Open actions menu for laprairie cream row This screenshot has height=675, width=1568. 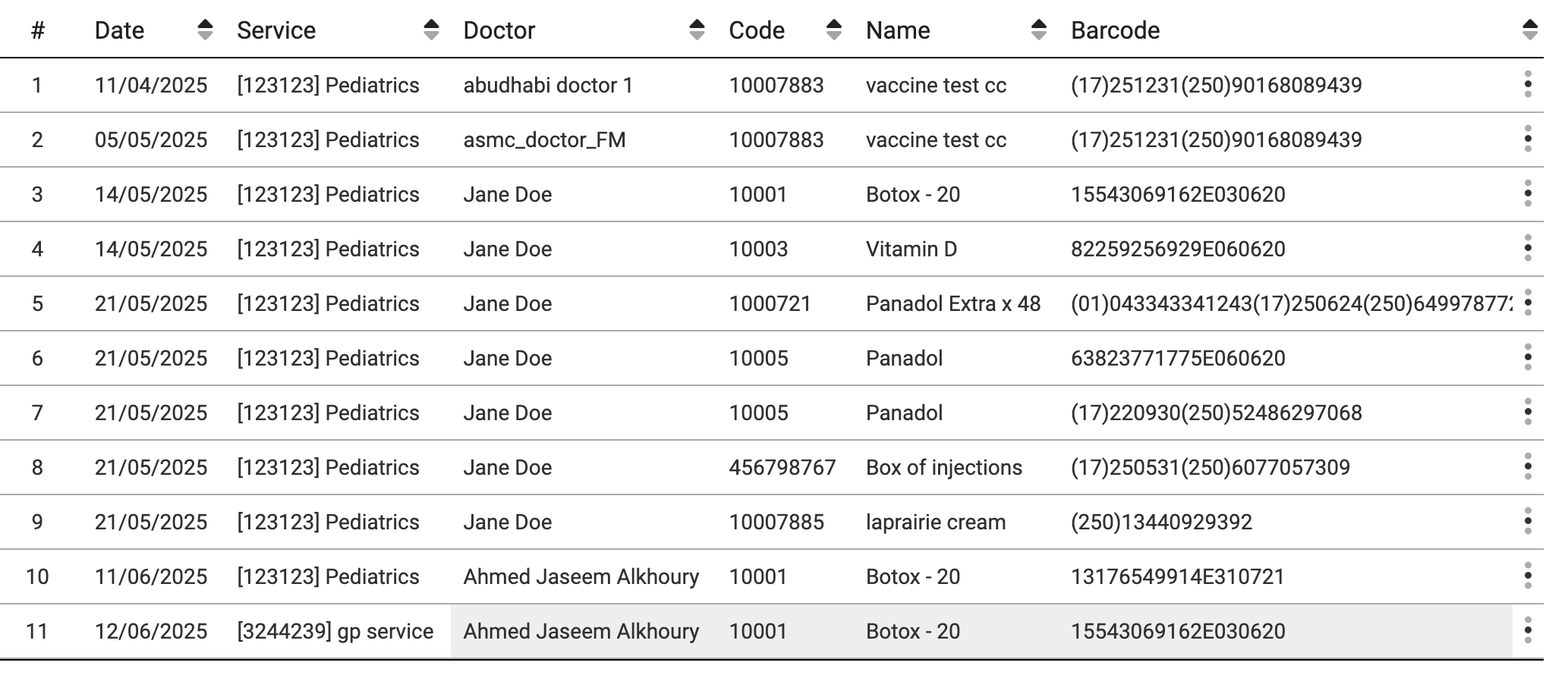(1527, 521)
